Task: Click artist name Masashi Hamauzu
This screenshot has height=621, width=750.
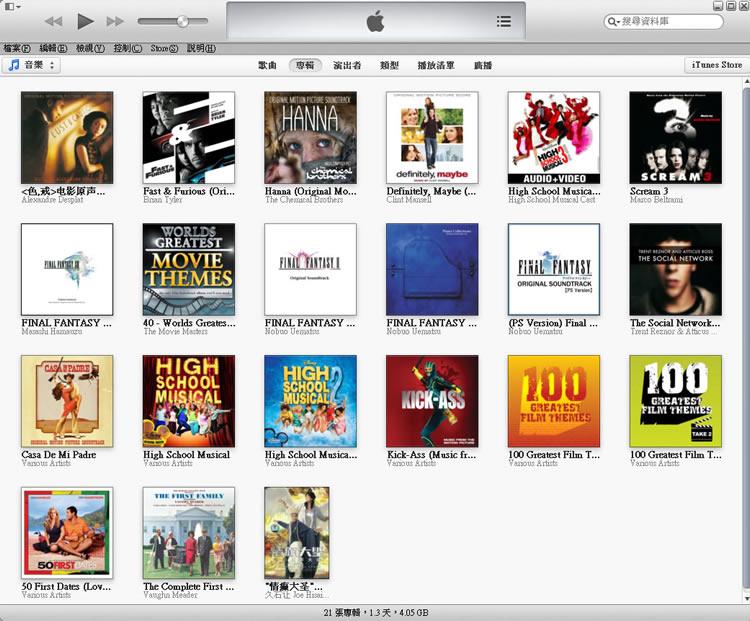Action: [x=52, y=331]
